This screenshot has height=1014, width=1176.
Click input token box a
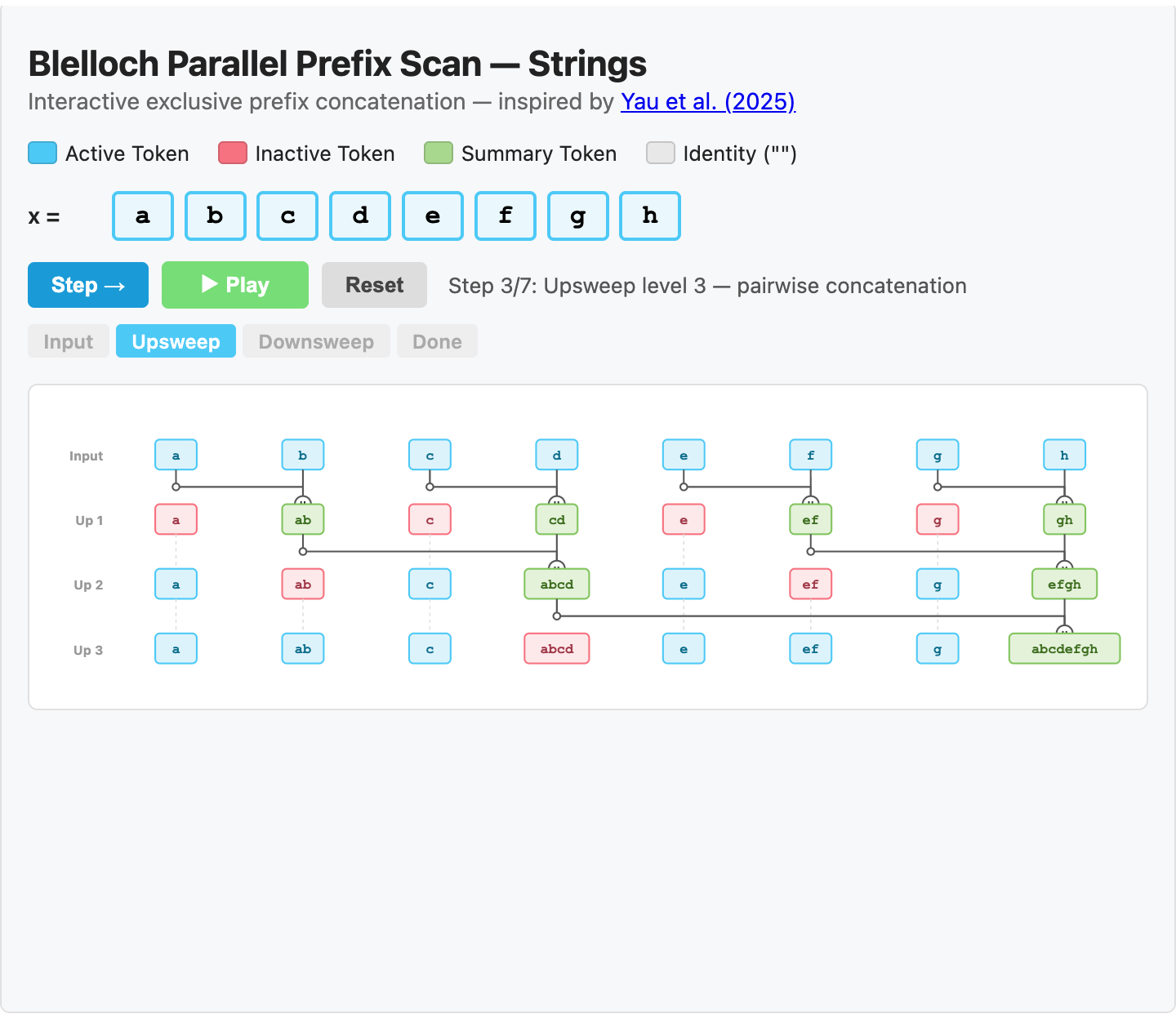[x=142, y=216]
